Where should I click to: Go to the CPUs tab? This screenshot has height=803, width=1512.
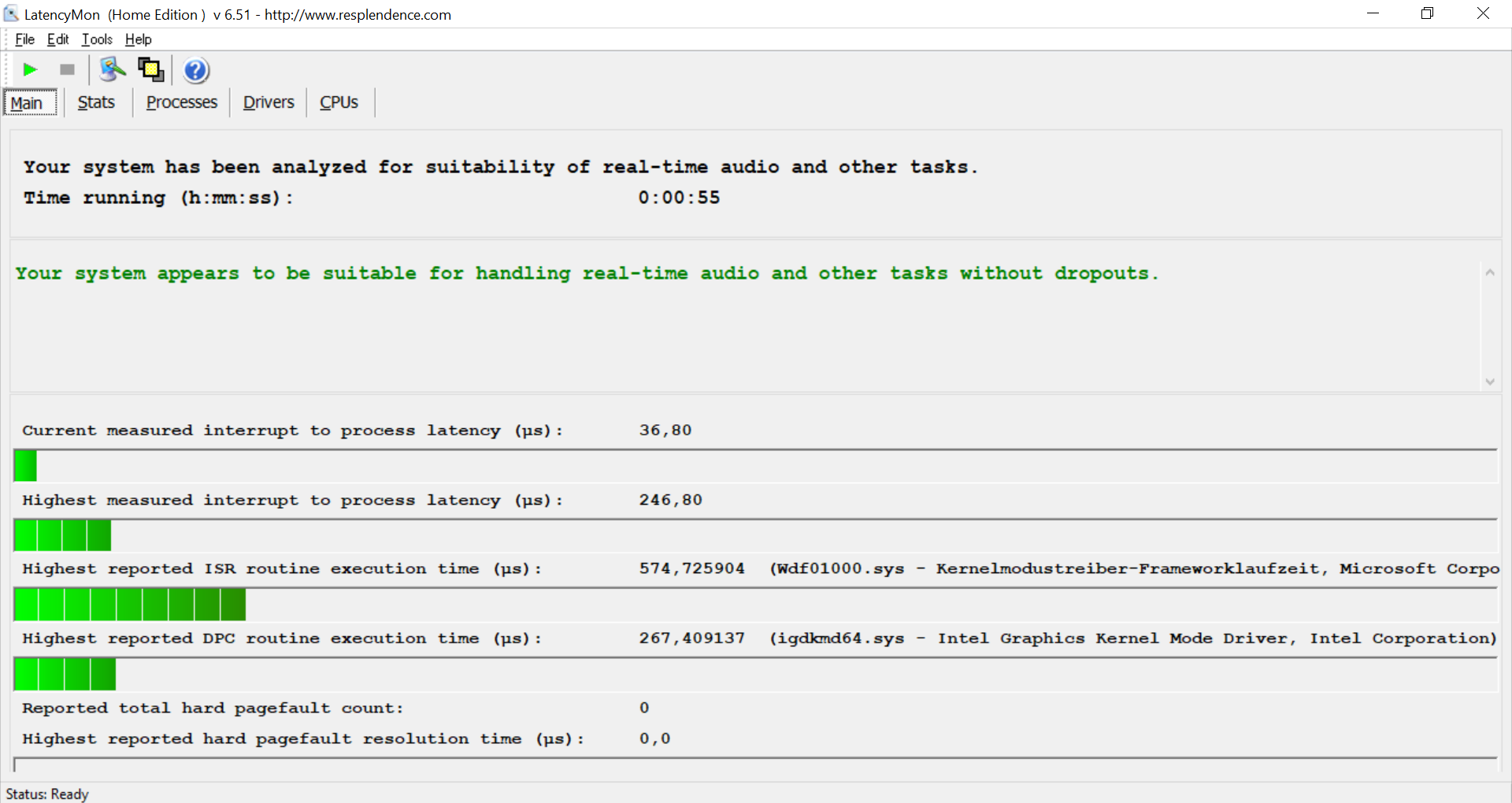339,102
